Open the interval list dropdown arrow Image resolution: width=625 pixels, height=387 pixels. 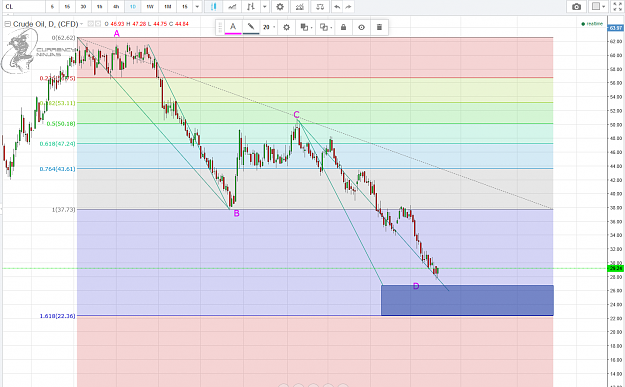point(197,7)
